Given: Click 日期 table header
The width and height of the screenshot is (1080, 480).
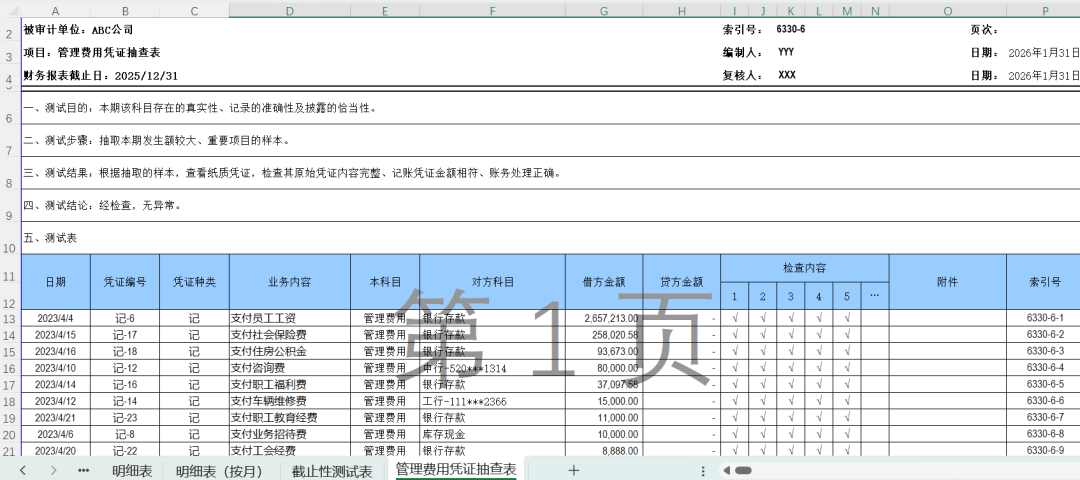Looking at the screenshot, I should coord(56,282).
